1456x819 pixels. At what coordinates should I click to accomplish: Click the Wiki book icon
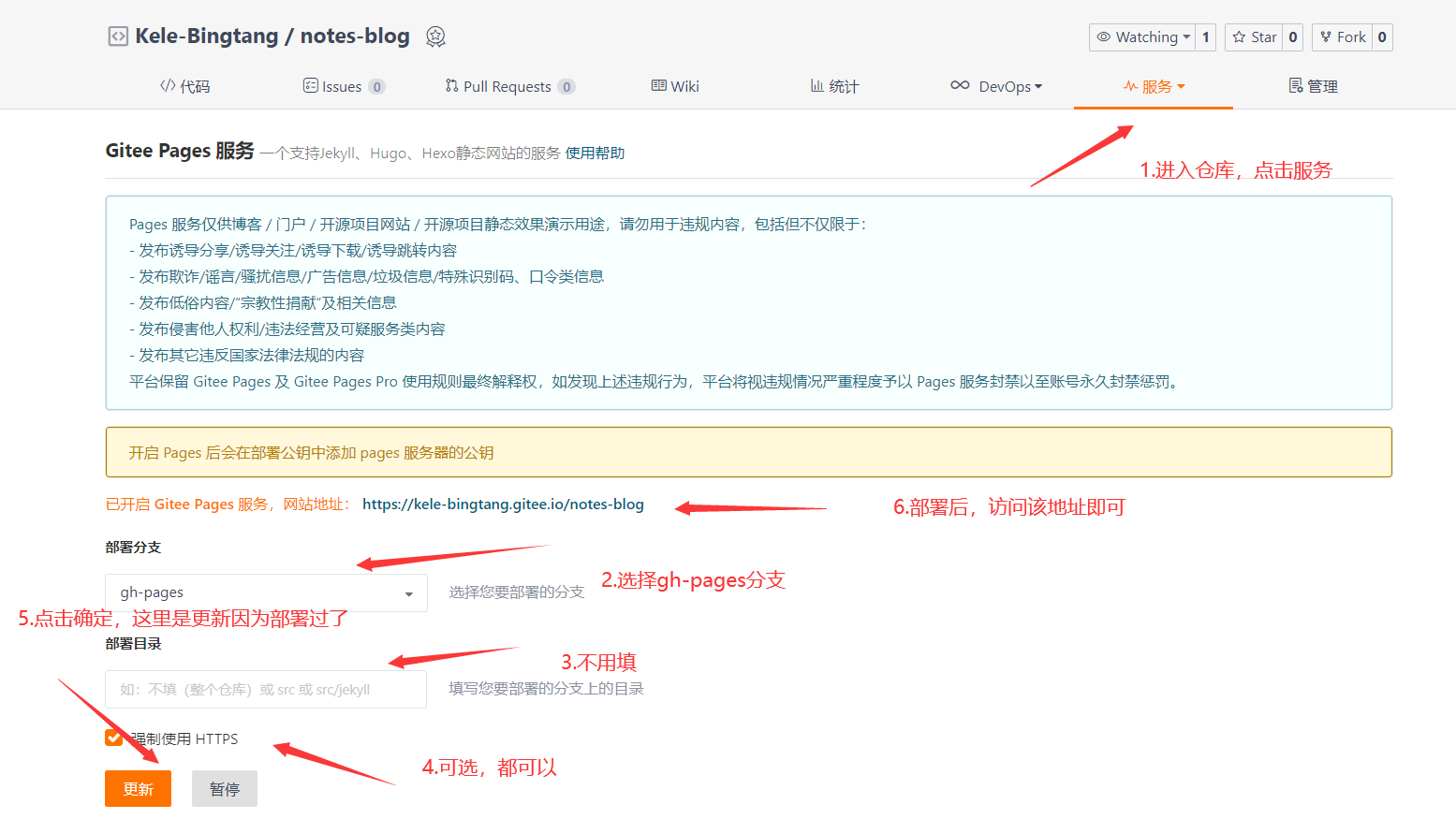[x=659, y=85]
